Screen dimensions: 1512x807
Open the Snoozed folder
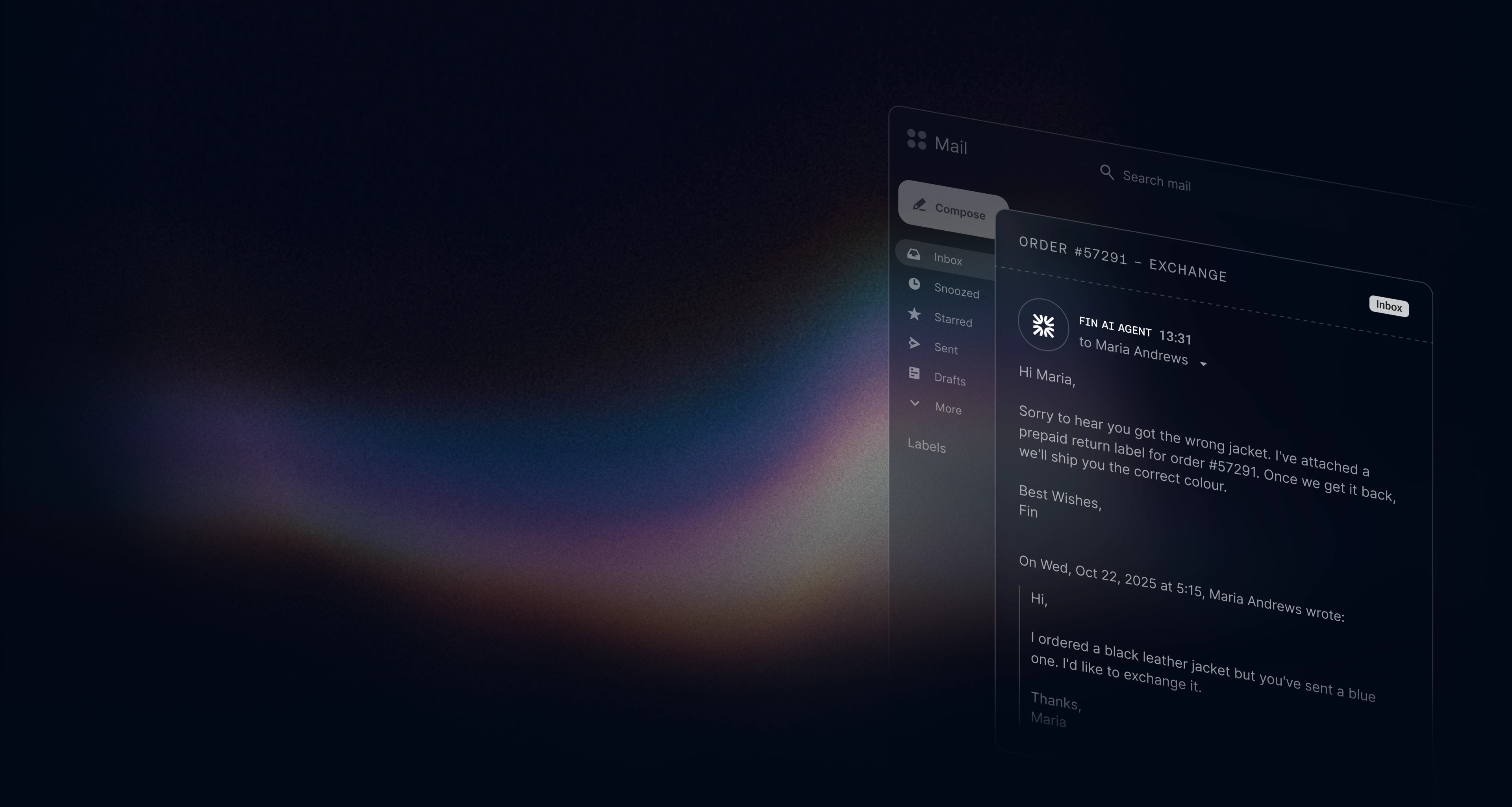tap(956, 291)
